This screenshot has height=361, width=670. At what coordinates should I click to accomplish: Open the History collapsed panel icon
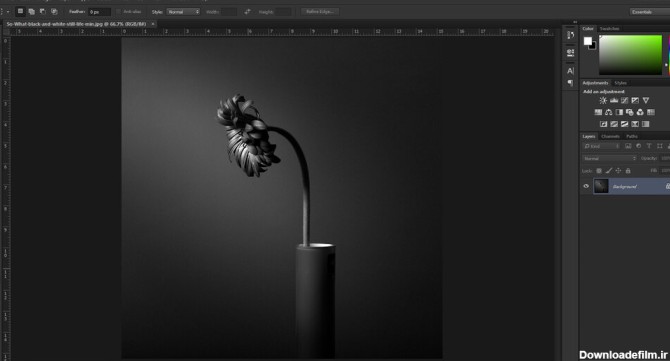coord(570,35)
